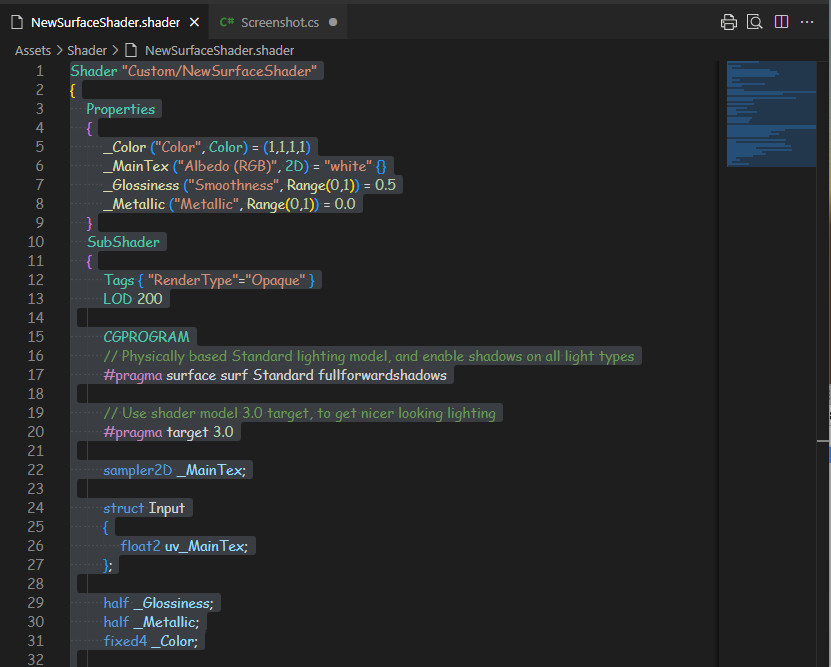This screenshot has width=831, height=667.
Task: Click the preview search icon in toolbar
Action: tap(755, 22)
